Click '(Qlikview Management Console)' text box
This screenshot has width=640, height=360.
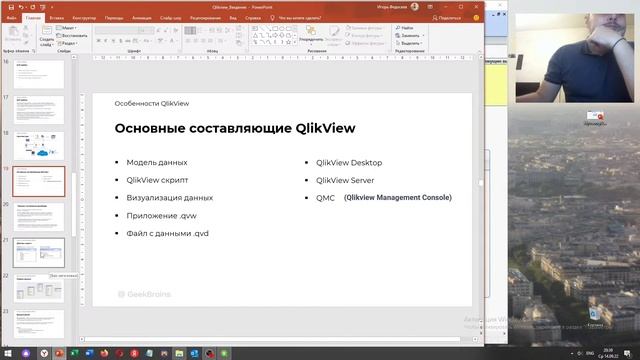pyautogui.click(x=398, y=198)
